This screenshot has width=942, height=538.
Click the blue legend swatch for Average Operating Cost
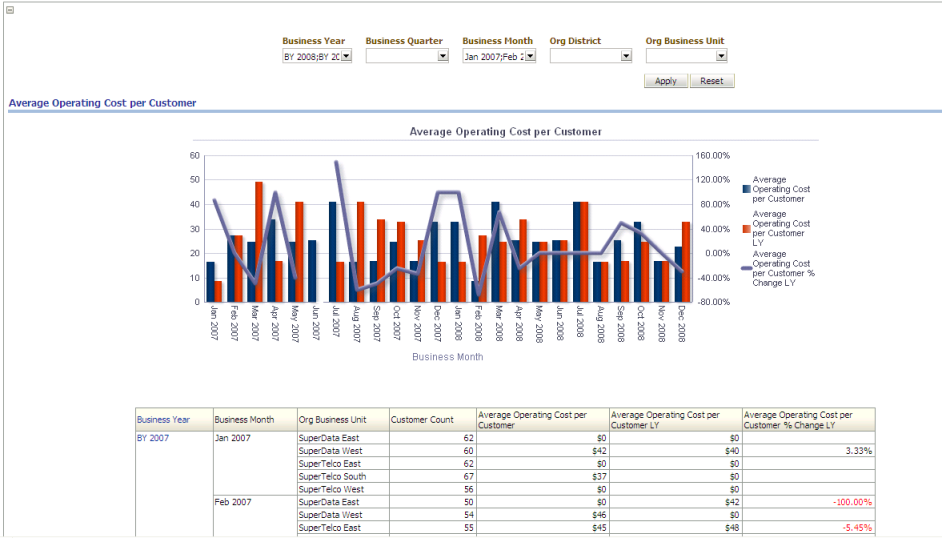746,189
